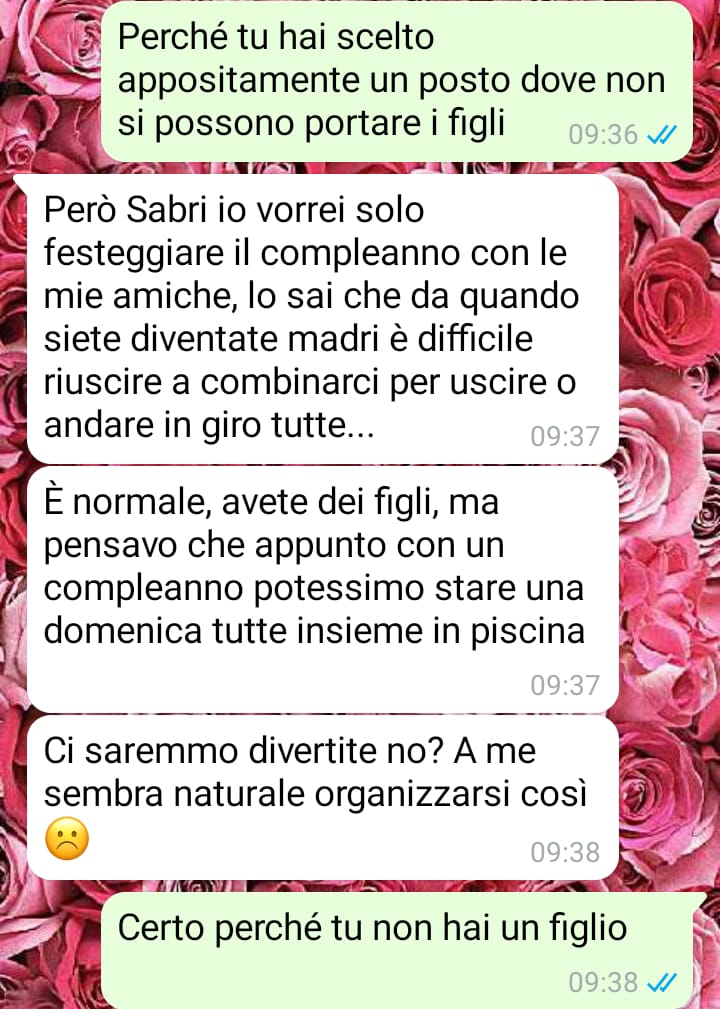This screenshot has height=1009, width=720.
Task: Tap the 09:36 timestamp on sent message
Action: [603, 134]
